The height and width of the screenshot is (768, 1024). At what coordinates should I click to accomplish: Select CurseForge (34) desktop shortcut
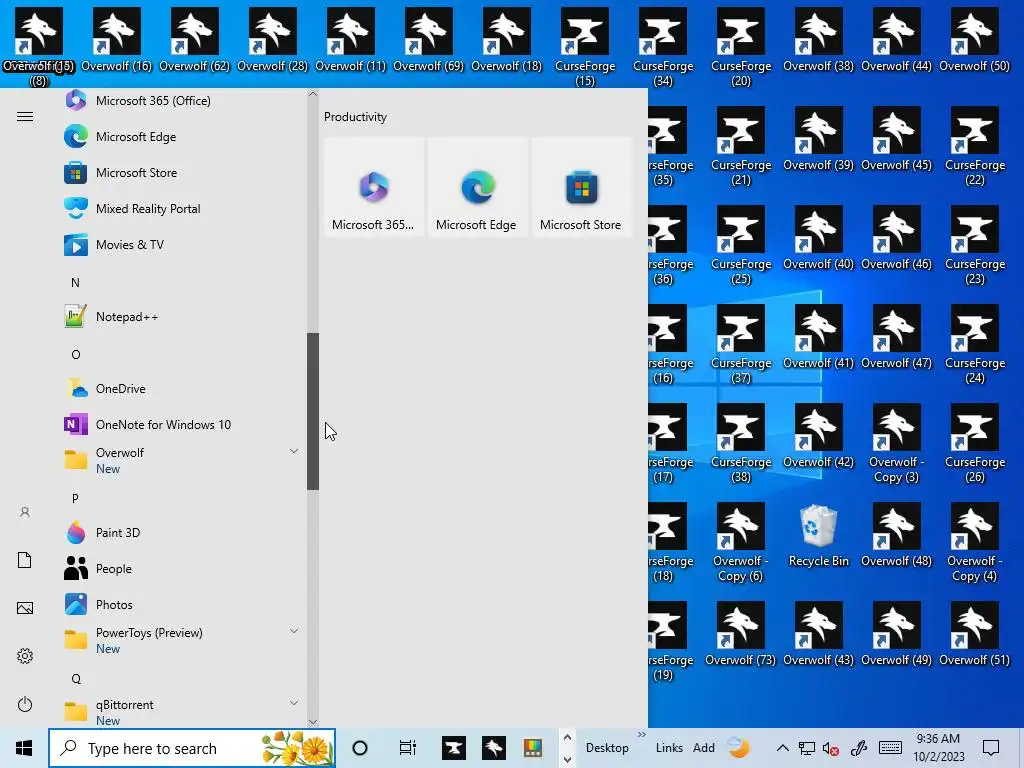pos(663,47)
